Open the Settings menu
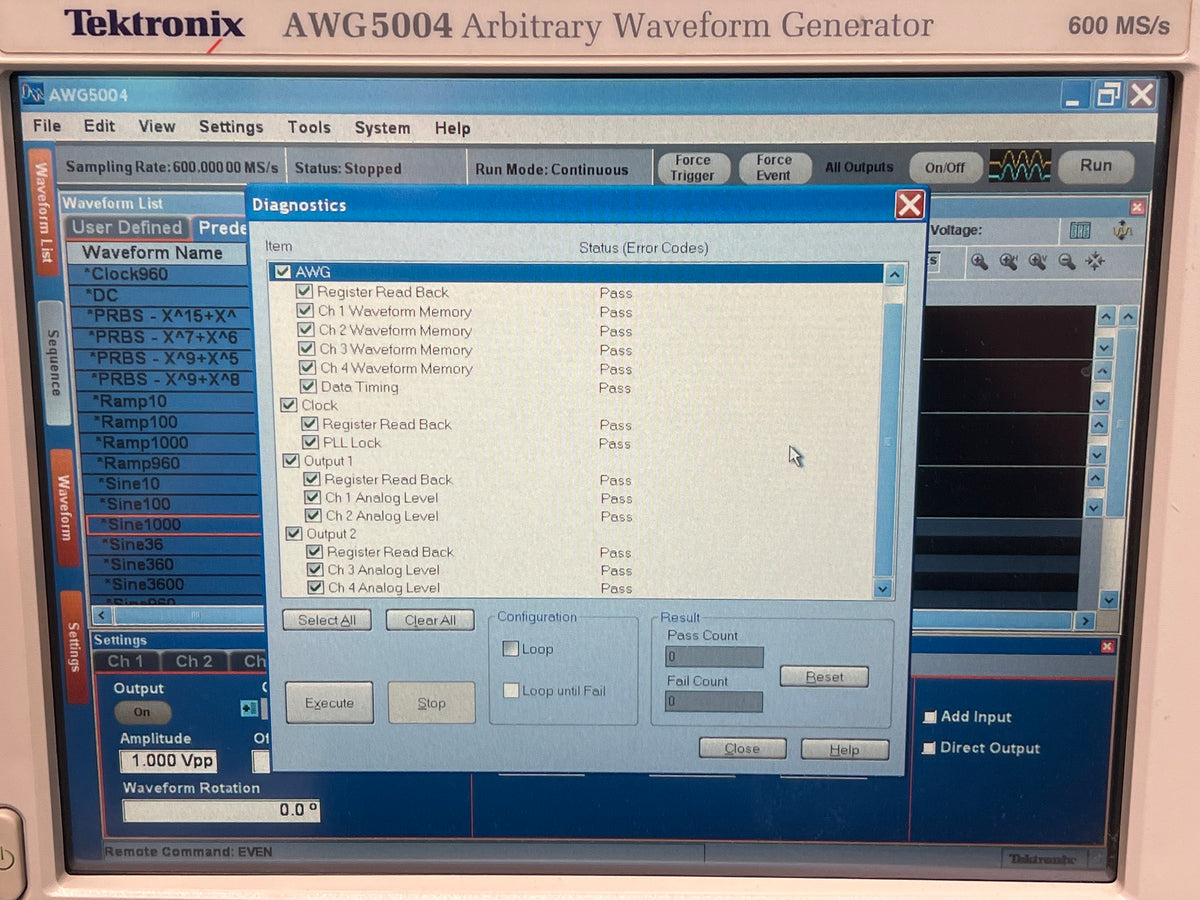Image resolution: width=1200 pixels, height=900 pixels. (231, 127)
